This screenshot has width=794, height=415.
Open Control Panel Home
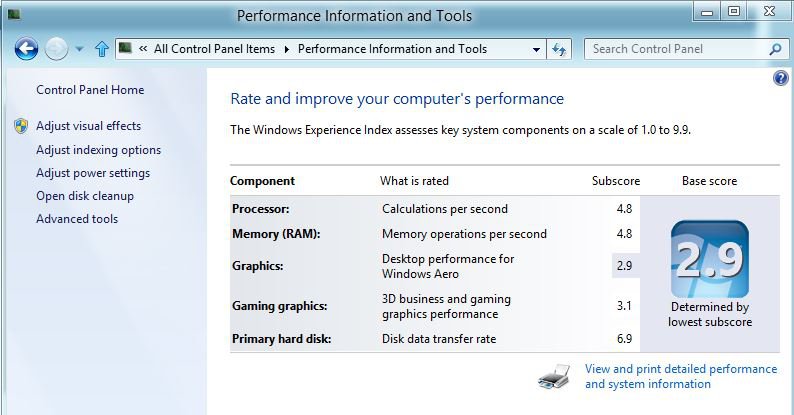tap(90, 90)
